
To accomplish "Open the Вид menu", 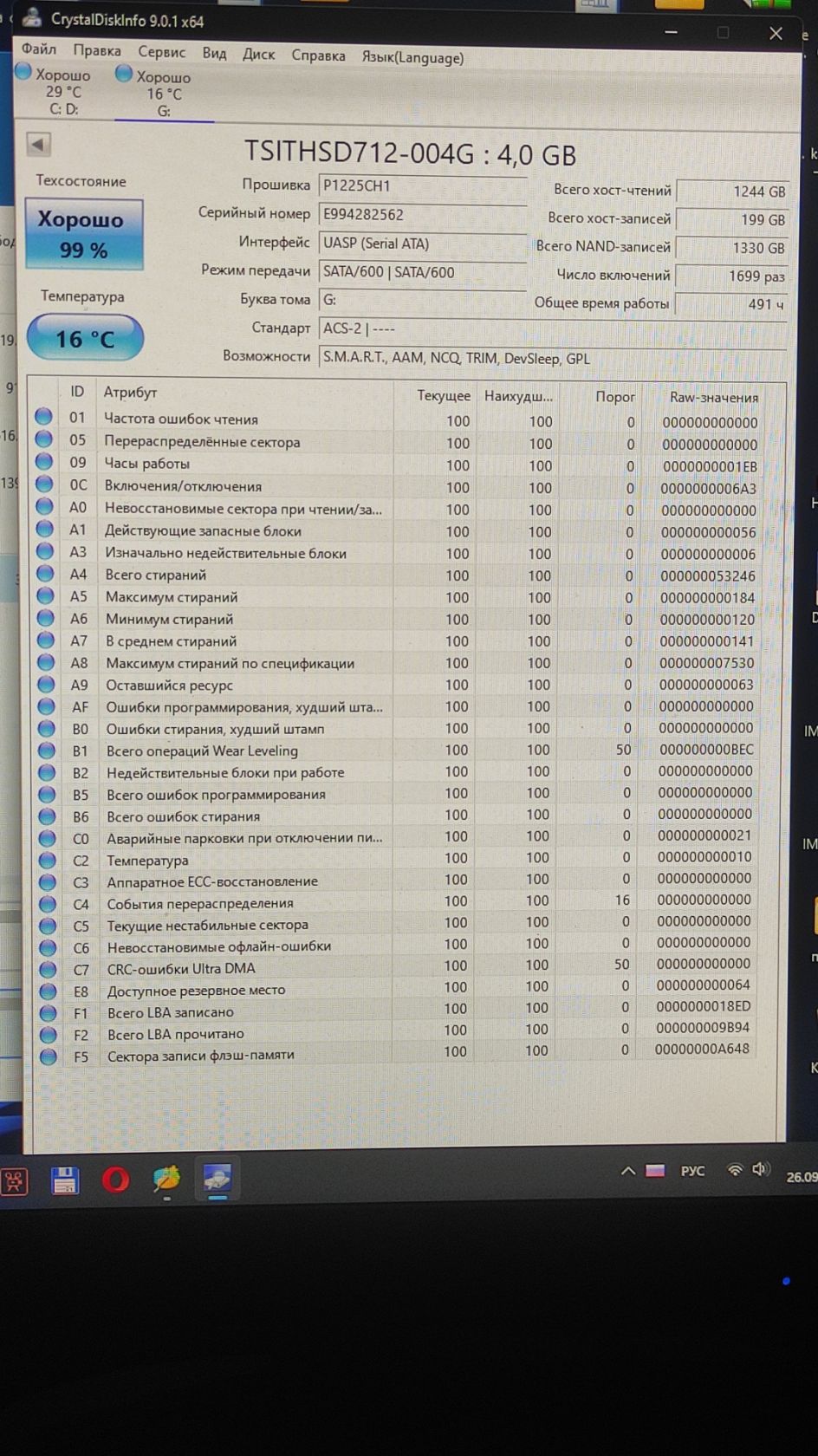I will pos(214,54).
